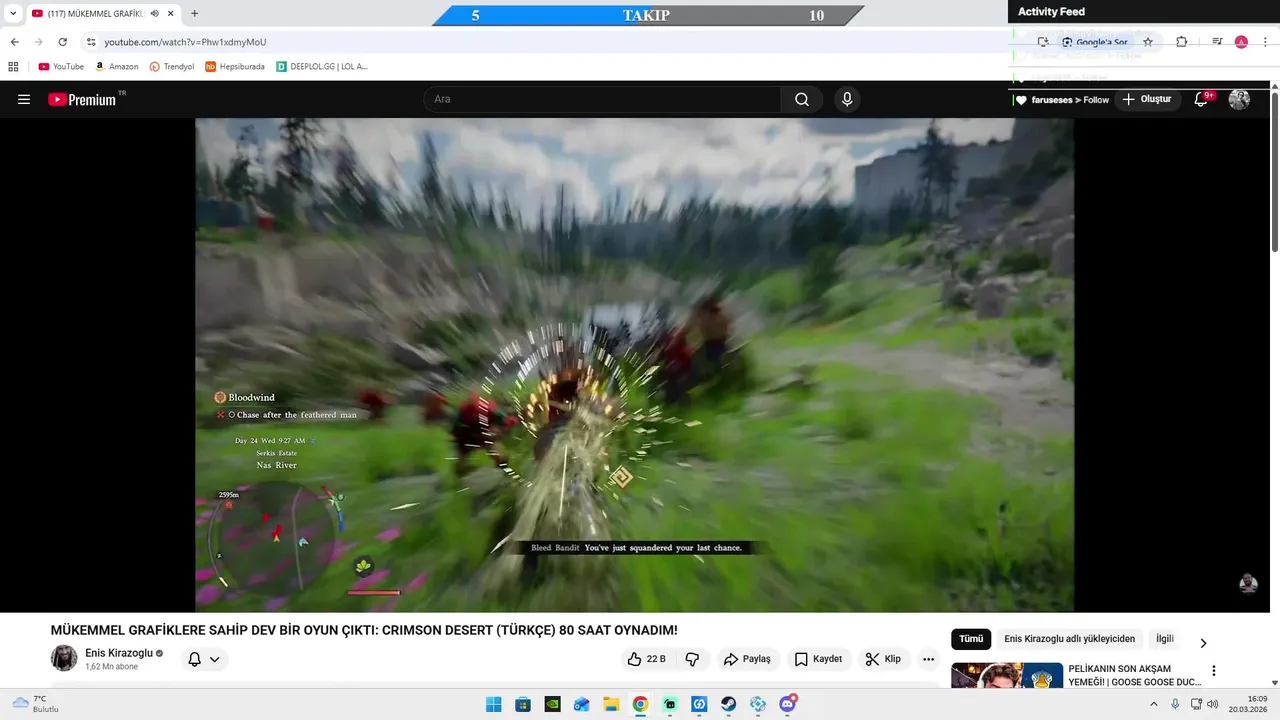Open the apps grid in bookmarks bar
The height and width of the screenshot is (720, 1280).
pos(13,67)
